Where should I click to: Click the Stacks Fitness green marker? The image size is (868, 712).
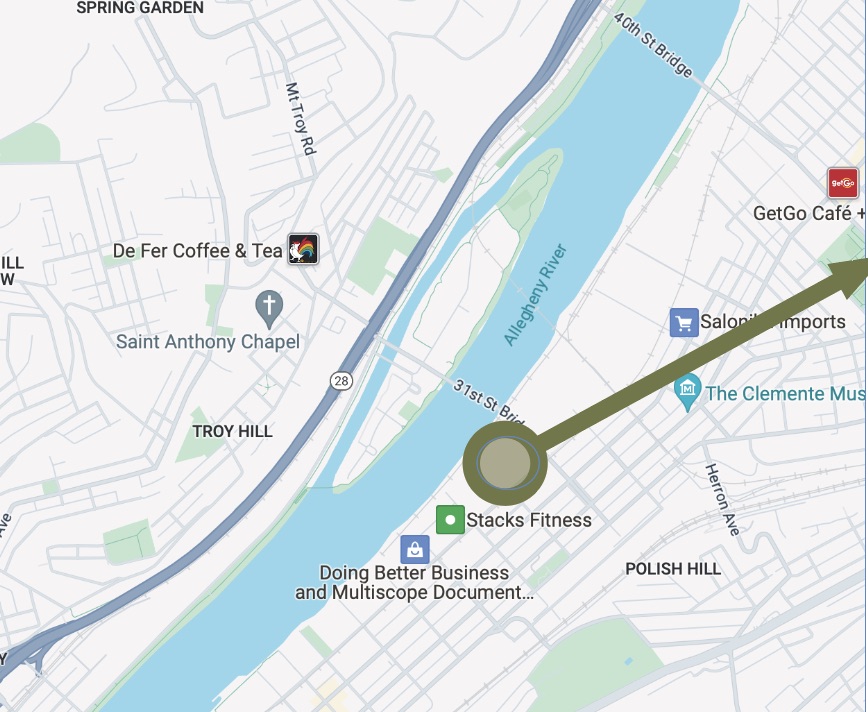point(450,520)
